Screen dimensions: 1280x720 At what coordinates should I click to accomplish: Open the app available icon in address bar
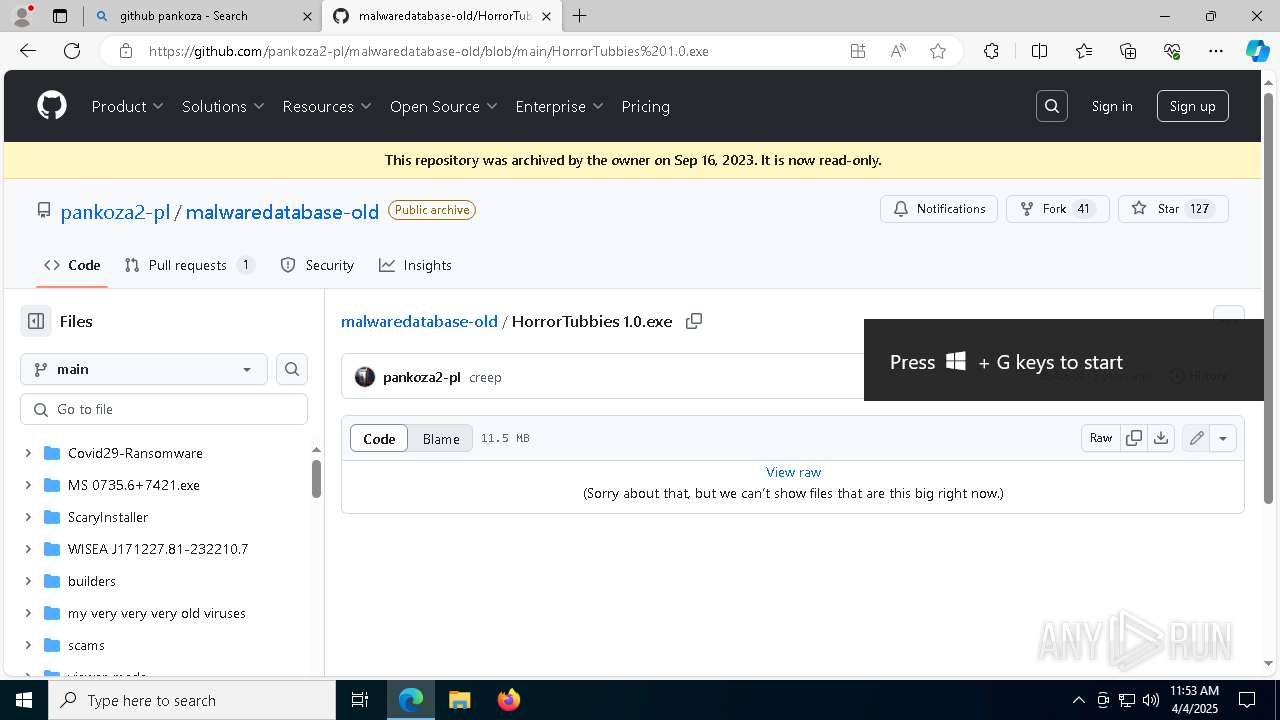coord(858,51)
